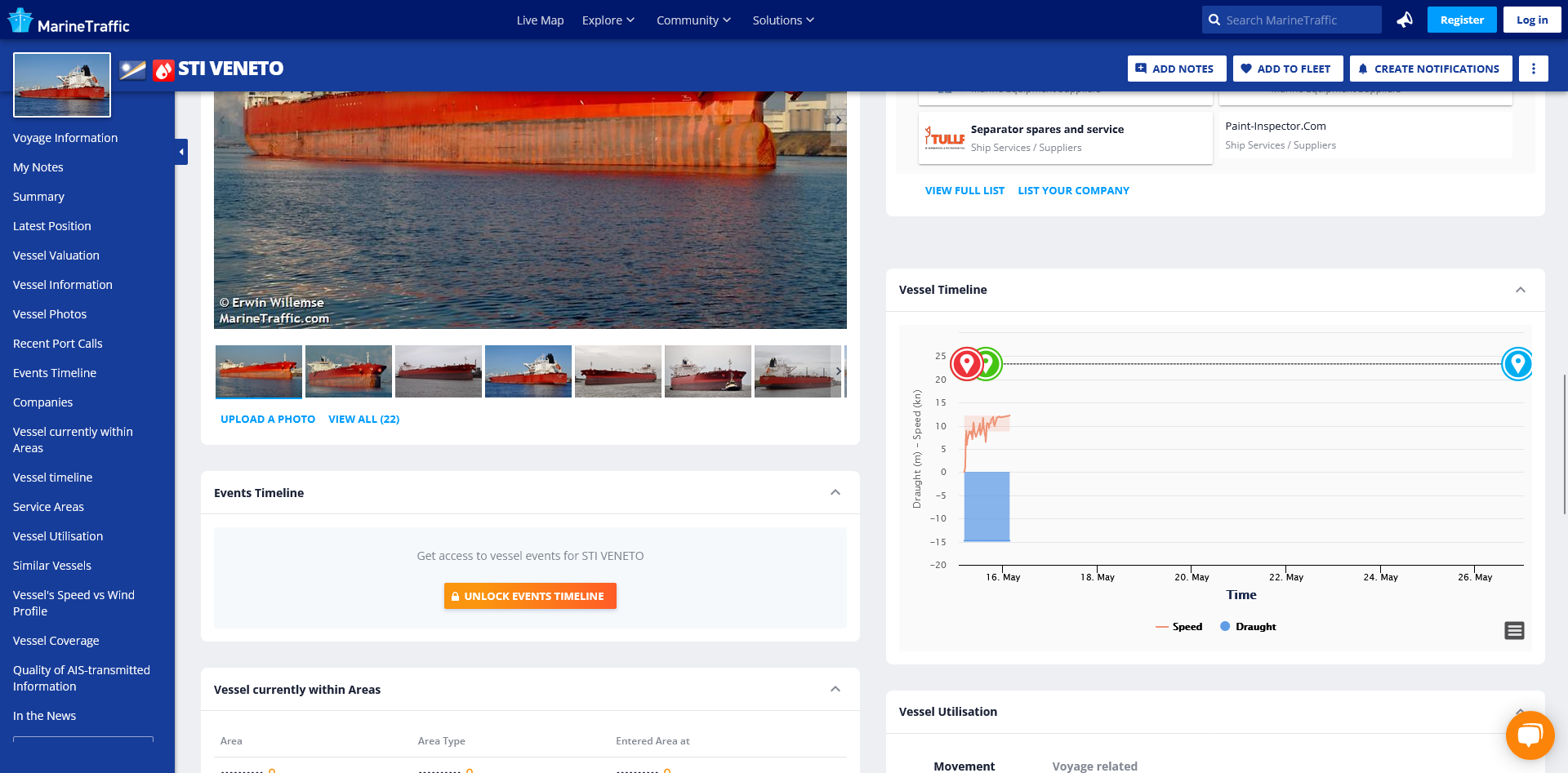Click the MarineTraffic logo
The height and width of the screenshot is (773, 1568).
pos(69,20)
